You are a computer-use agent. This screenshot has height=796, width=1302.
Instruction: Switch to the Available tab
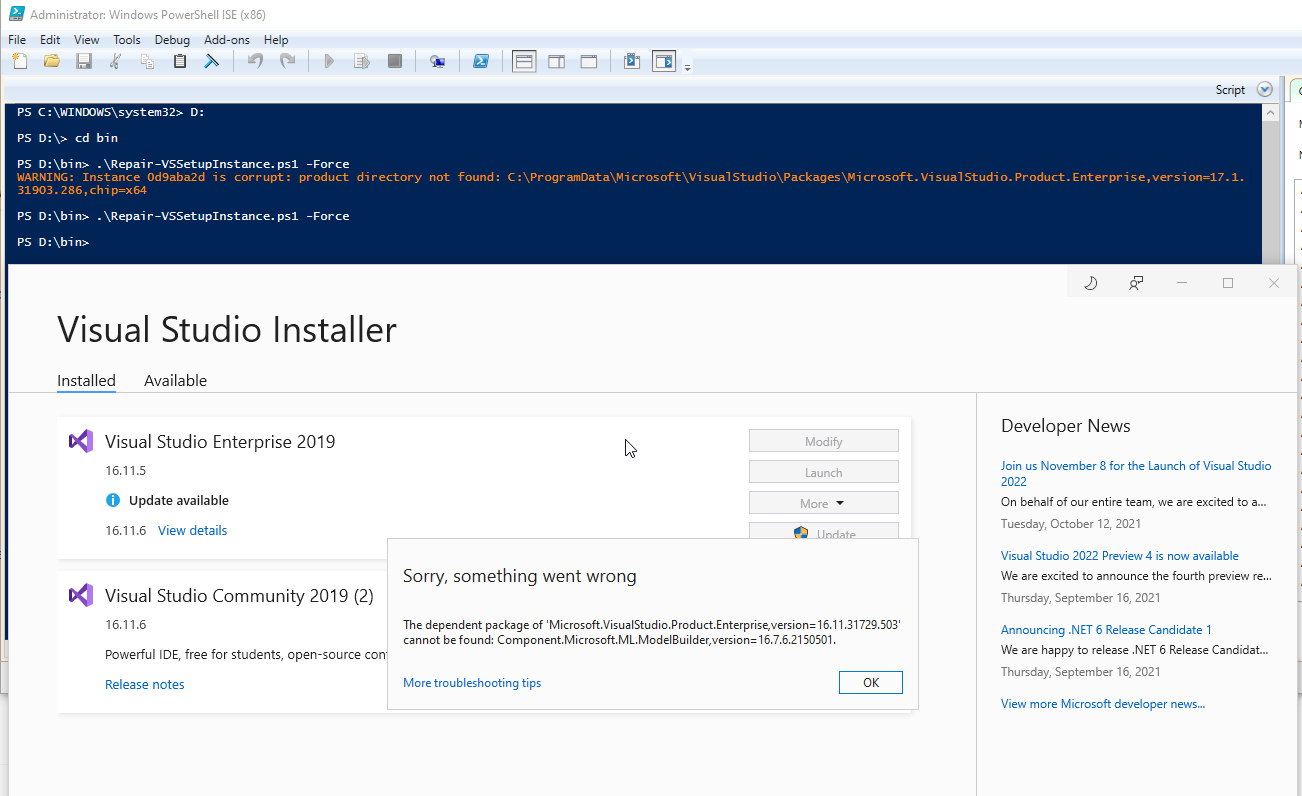point(175,381)
